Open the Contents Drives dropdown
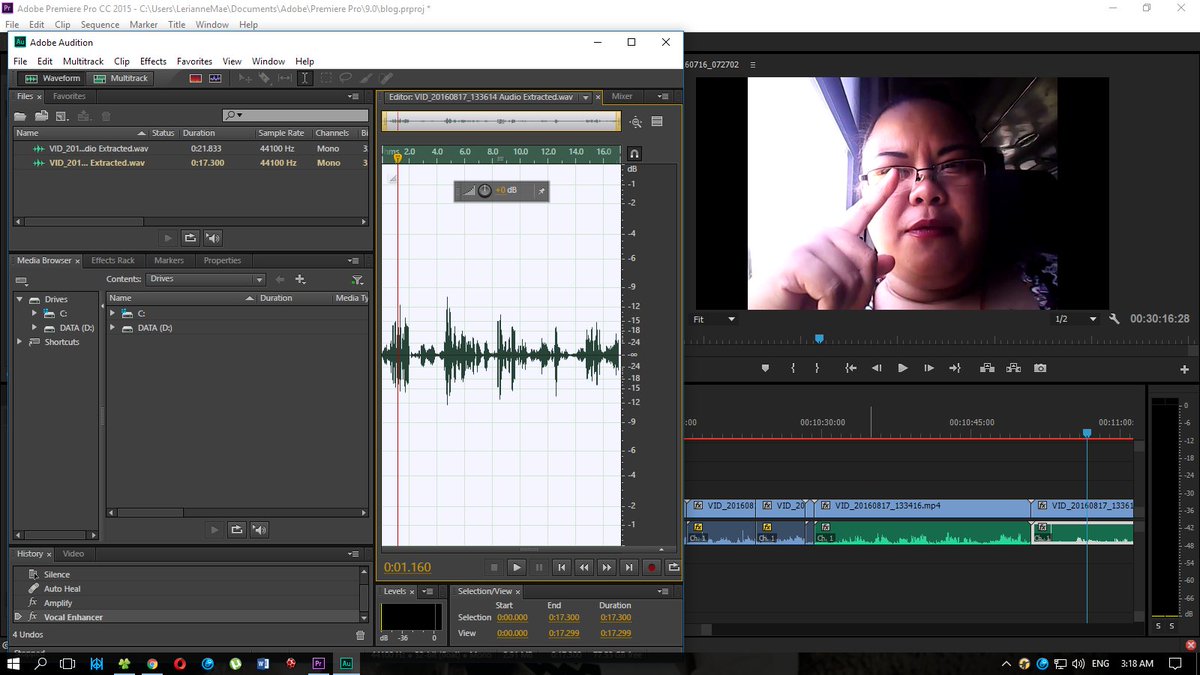Image resolution: width=1200 pixels, height=675 pixels. pyautogui.click(x=205, y=279)
